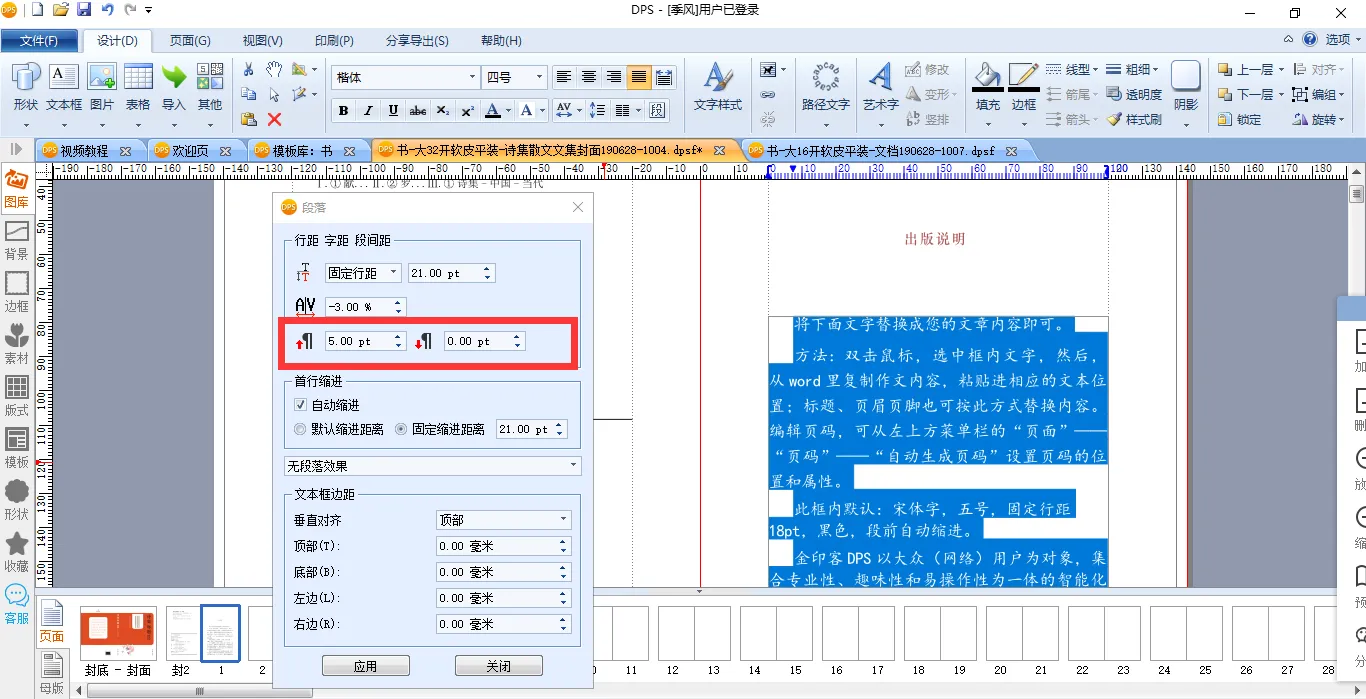Click the scissors cut icon

(249, 69)
